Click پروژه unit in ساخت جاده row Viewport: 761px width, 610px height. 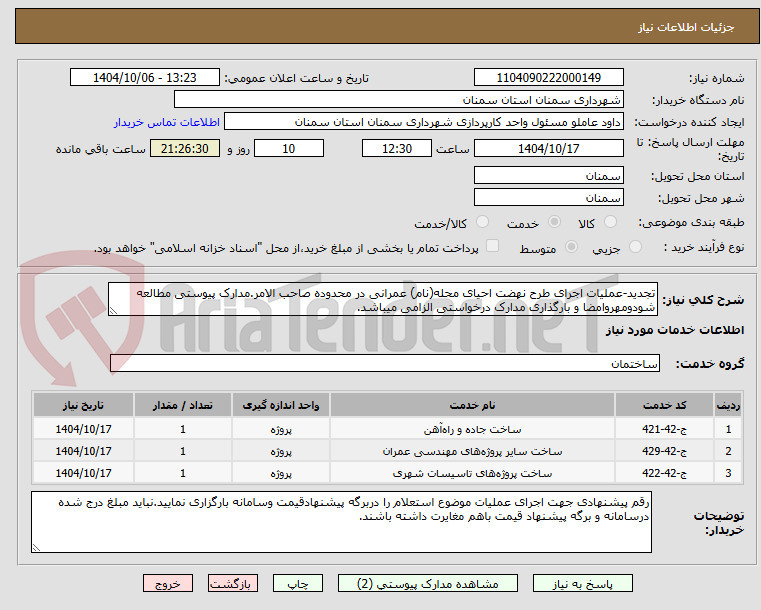point(281,430)
